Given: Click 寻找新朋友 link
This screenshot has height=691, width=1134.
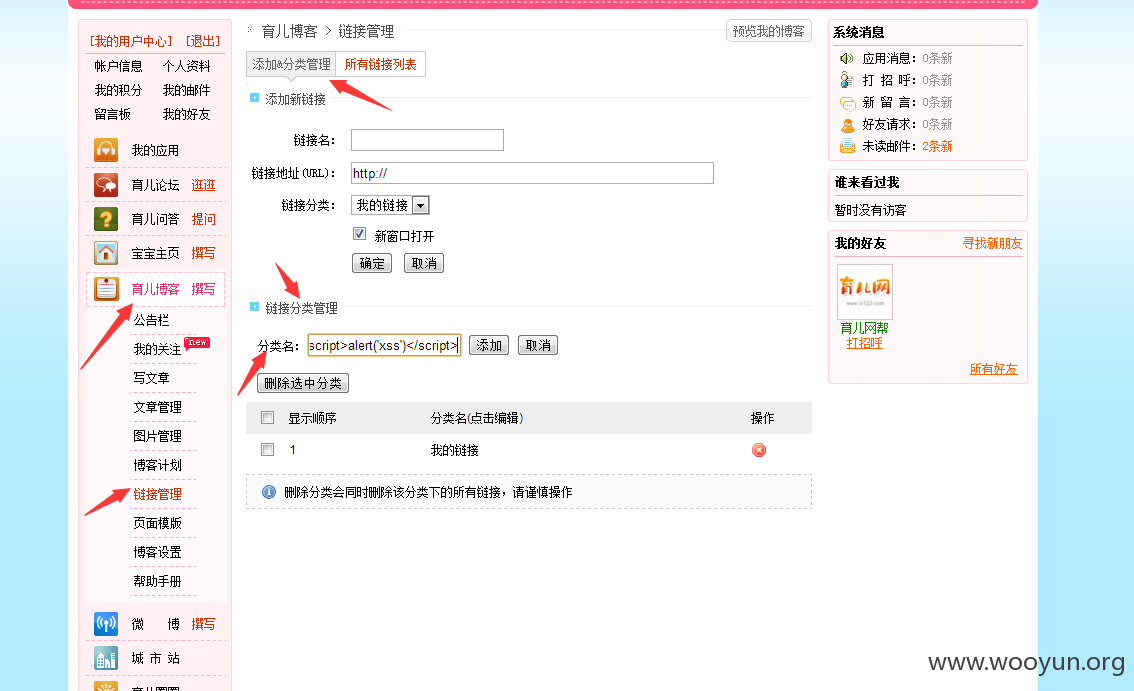Looking at the screenshot, I should (992, 243).
